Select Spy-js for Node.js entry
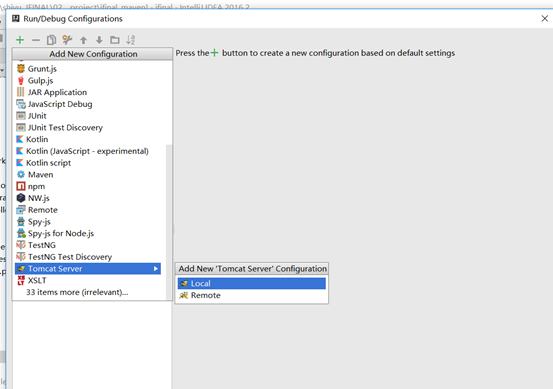Viewport: 553px width, 389px height. (87, 233)
